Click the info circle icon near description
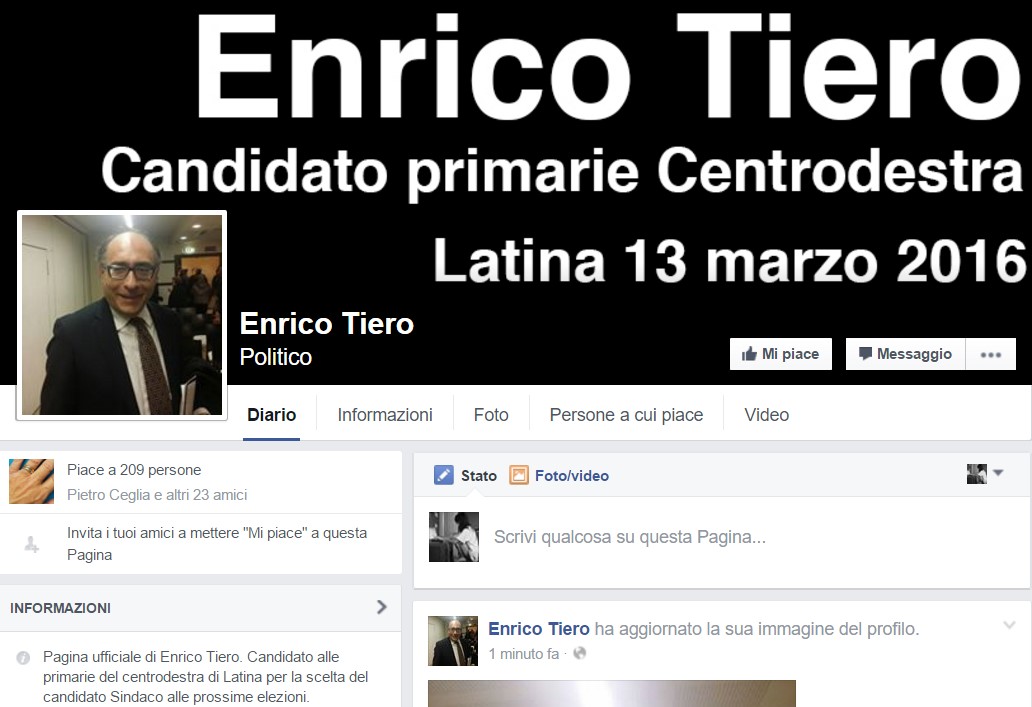Screen dimensions: 1032x707 (x=23, y=658)
